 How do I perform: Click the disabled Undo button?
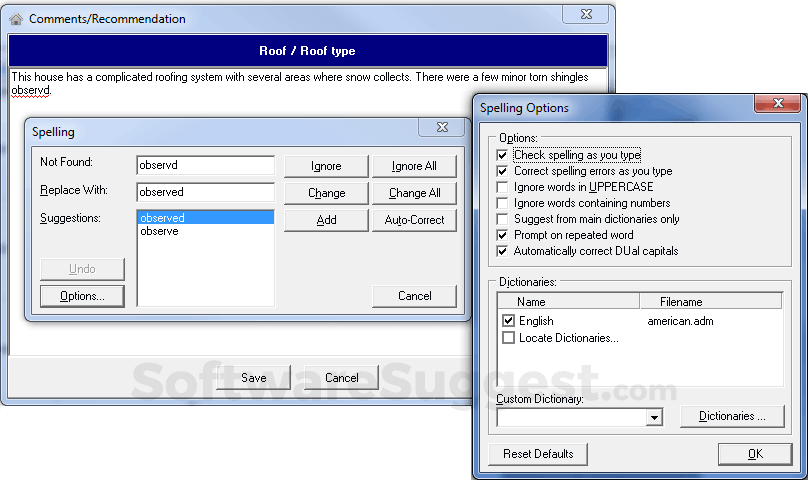(82, 269)
